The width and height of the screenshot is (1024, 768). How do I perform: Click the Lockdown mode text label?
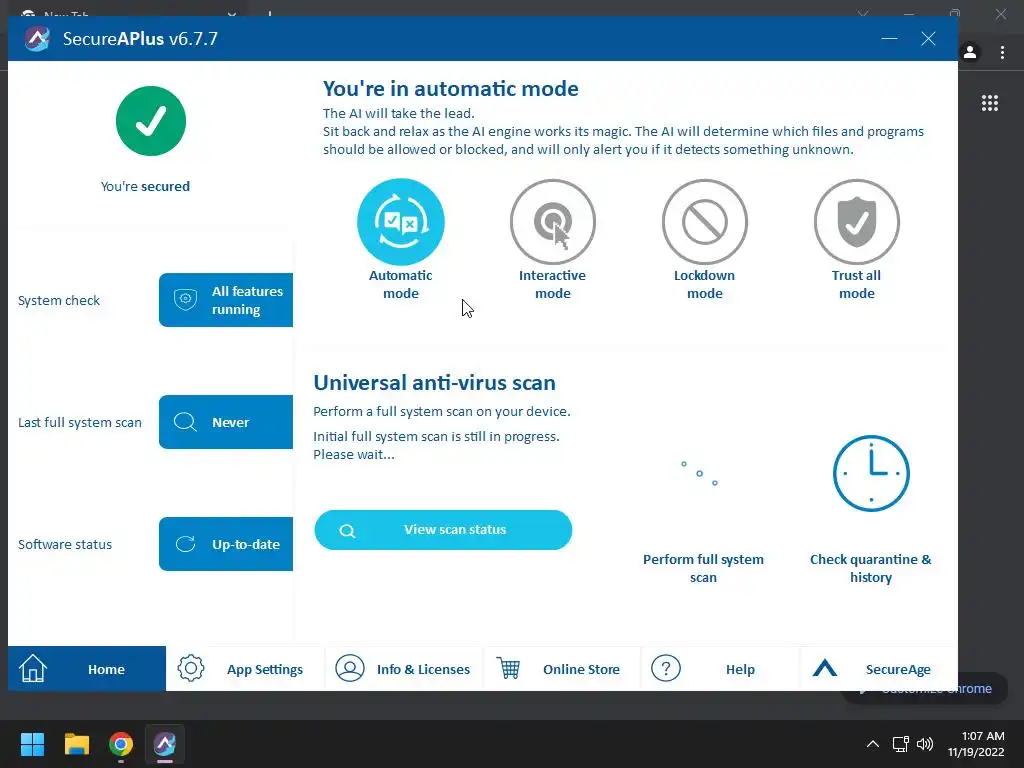click(705, 284)
